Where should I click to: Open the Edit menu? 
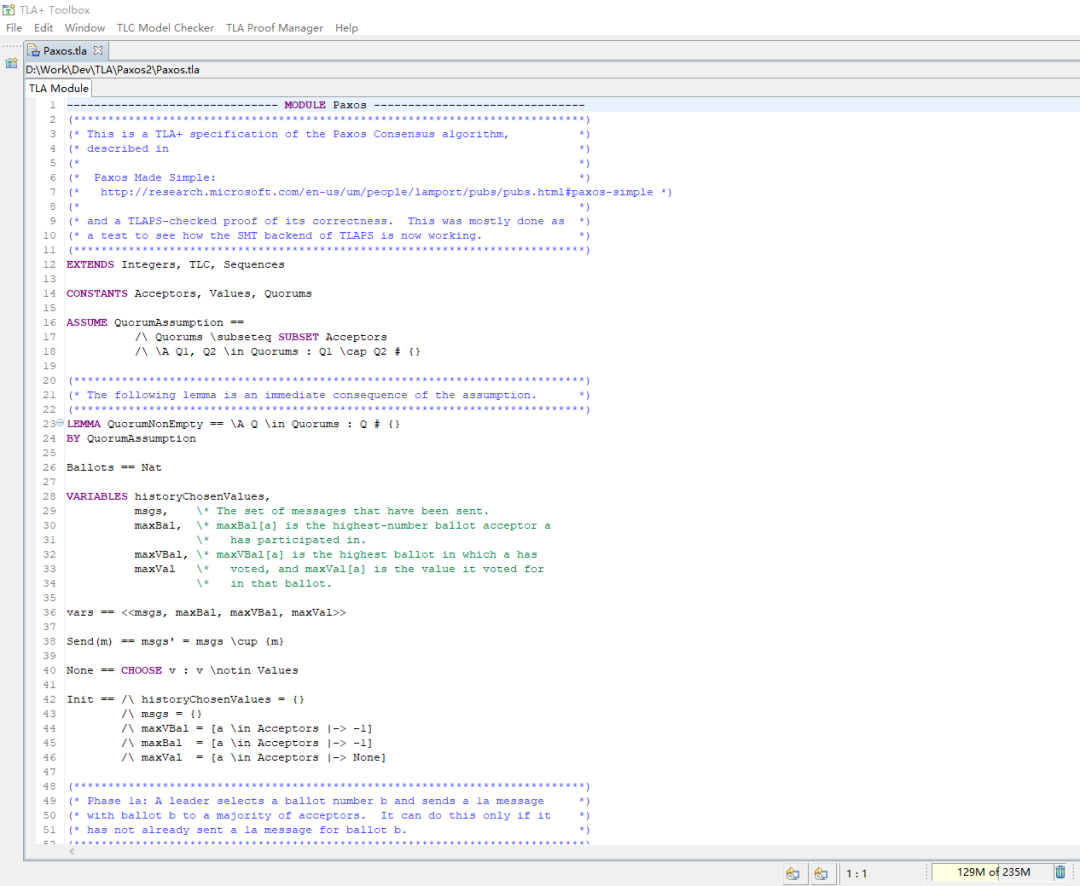click(x=43, y=28)
